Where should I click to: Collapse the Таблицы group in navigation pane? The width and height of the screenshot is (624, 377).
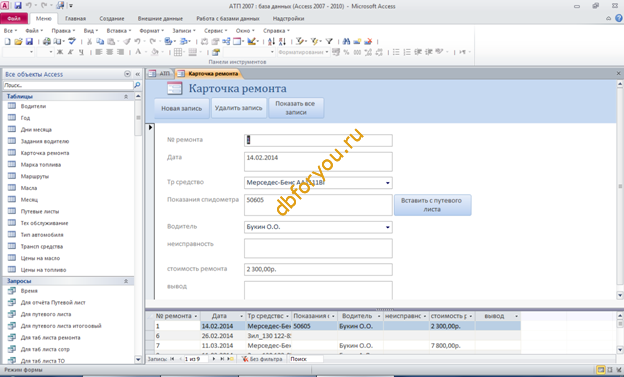126,96
